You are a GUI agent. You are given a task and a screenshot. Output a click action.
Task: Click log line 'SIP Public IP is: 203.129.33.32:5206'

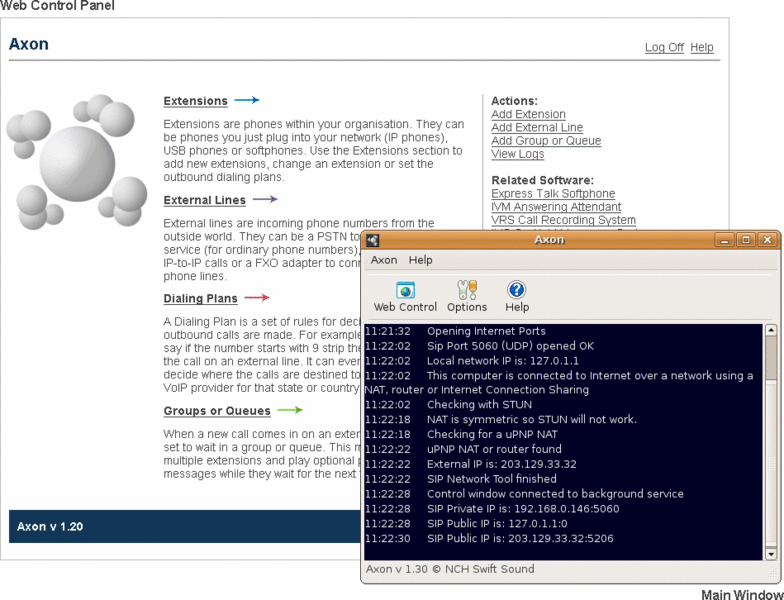(x=520, y=538)
